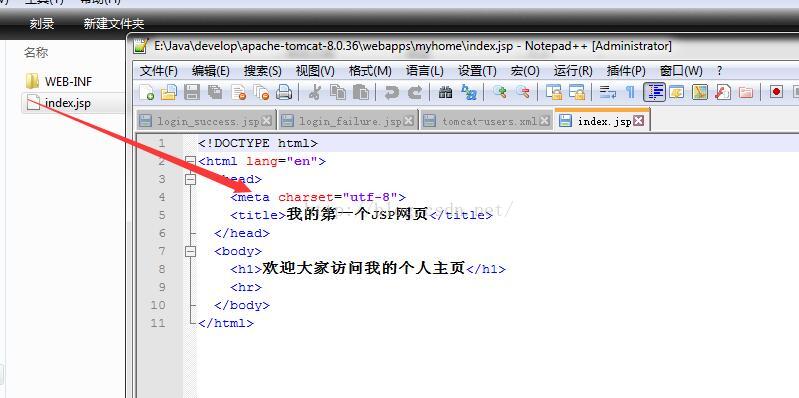Viewport: 799px width, 398px height.
Task: Click line number 11 in the margin
Action: [x=158, y=323]
